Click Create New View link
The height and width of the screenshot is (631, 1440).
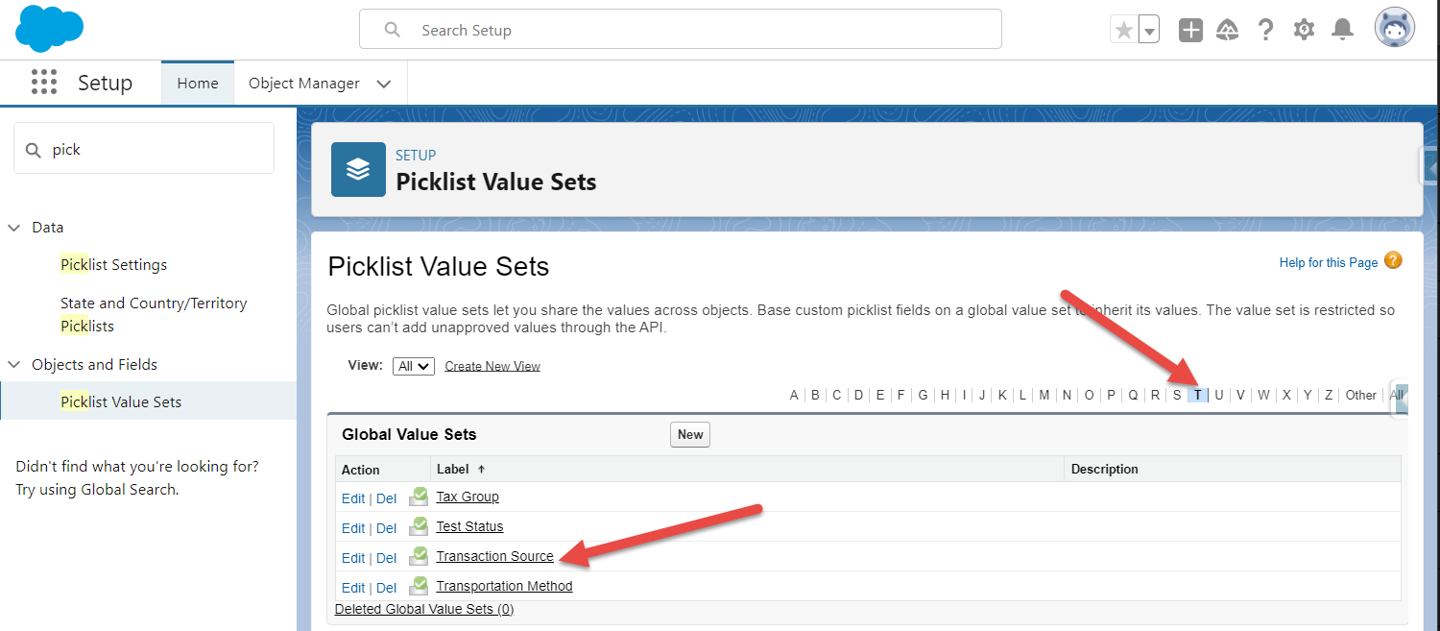[492, 366]
